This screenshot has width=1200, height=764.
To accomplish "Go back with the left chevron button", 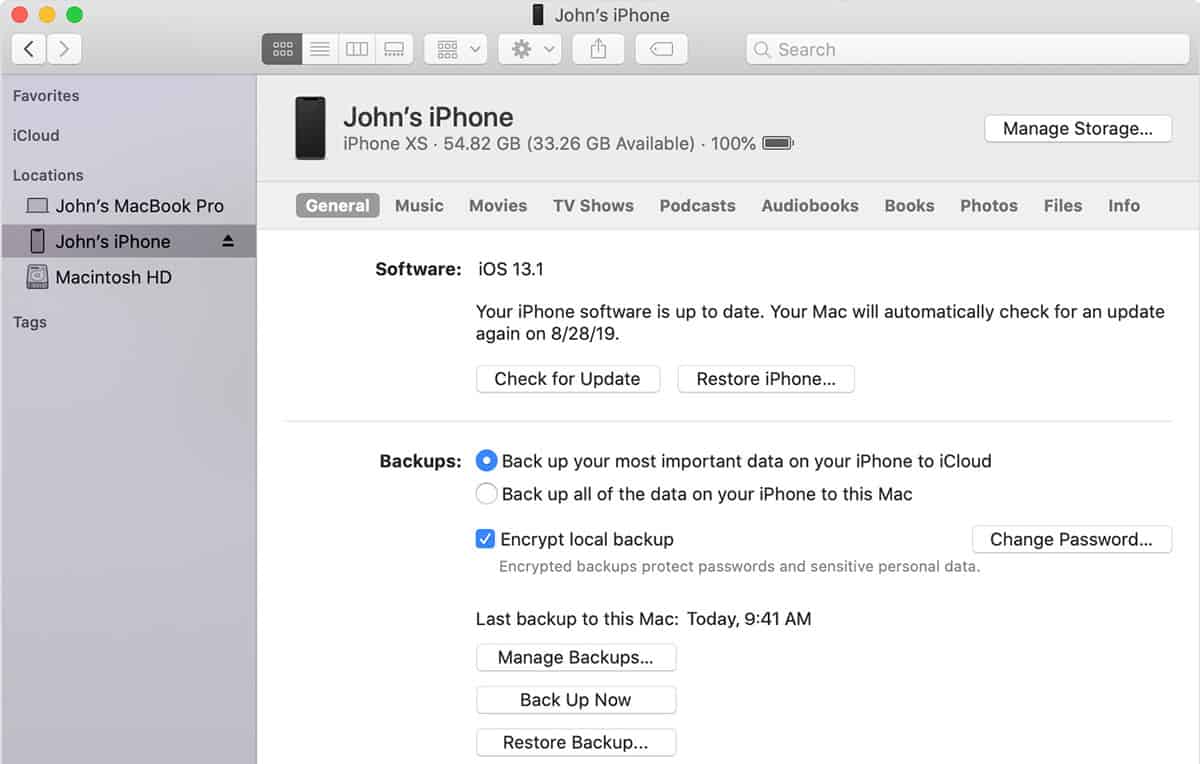I will tap(29, 49).
